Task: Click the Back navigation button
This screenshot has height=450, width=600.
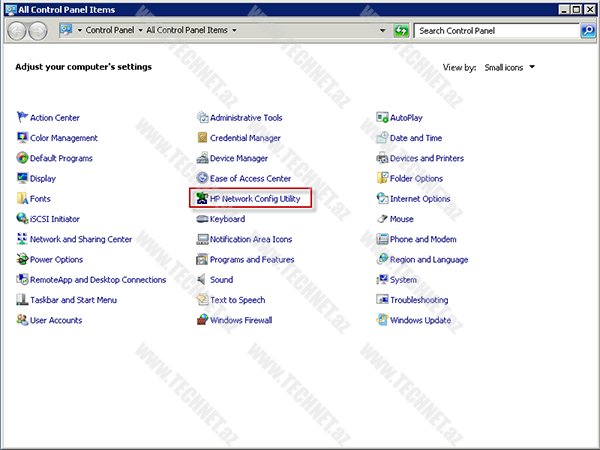Action: point(17,31)
